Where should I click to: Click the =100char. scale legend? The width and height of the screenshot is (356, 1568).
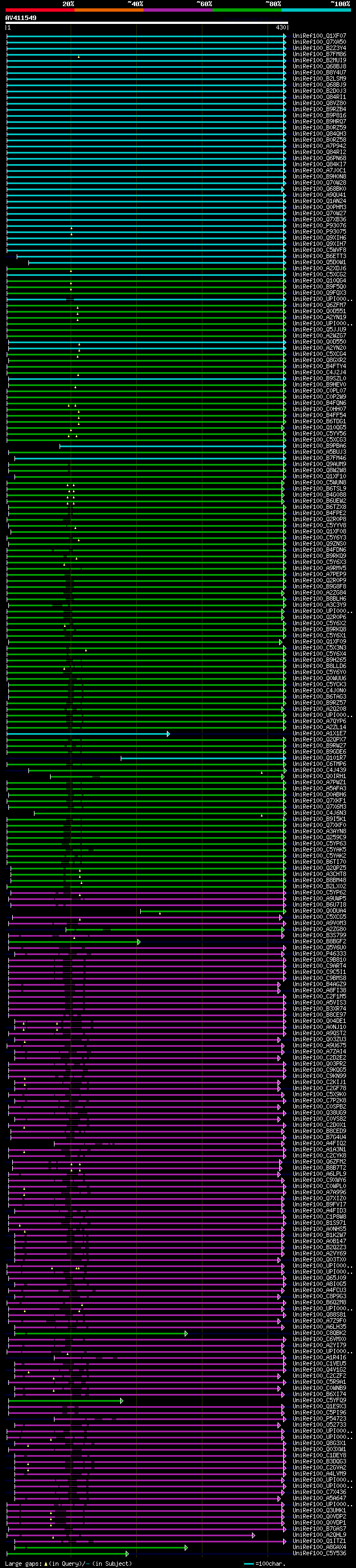point(264,1564)
